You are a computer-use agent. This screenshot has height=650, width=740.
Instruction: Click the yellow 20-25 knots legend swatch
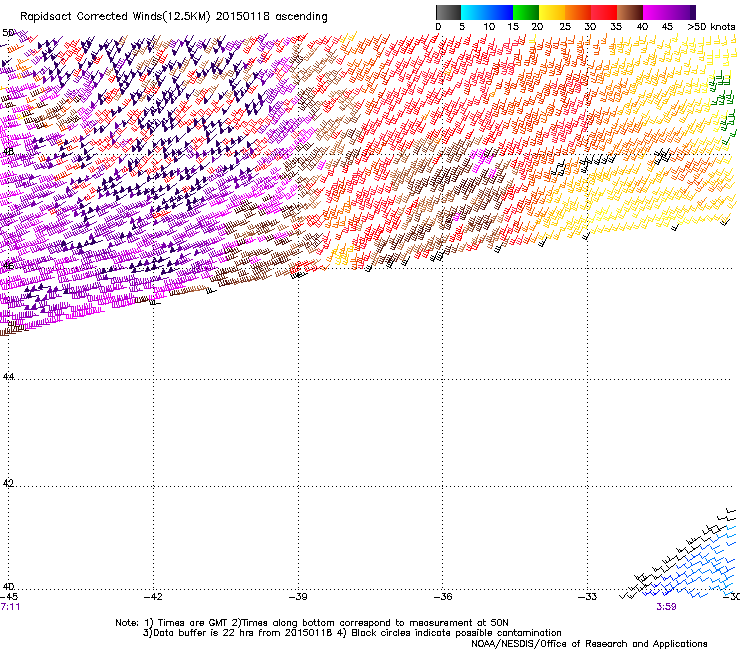click(x=552, y=12)
